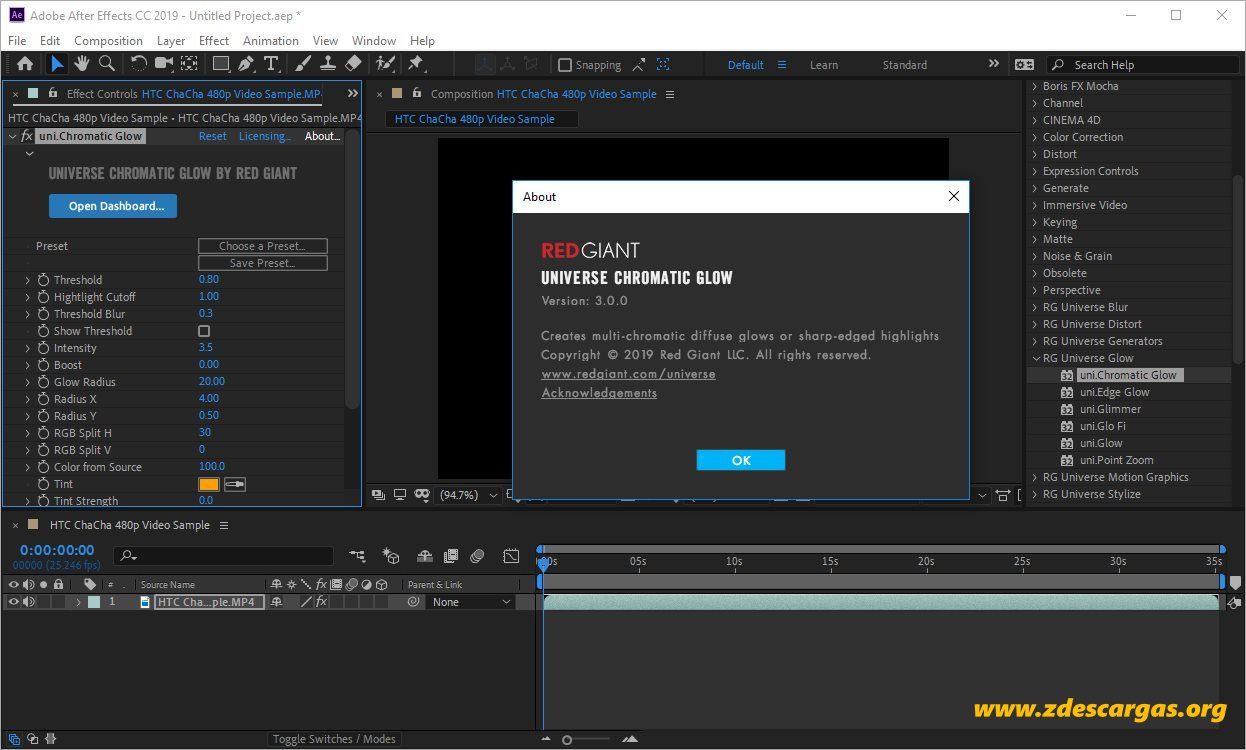Image resolution: width=1246 pixels, height=750 pixels.
Task: Toggle the lock on Effect Controls panel
Action: [x=53, y=93]
